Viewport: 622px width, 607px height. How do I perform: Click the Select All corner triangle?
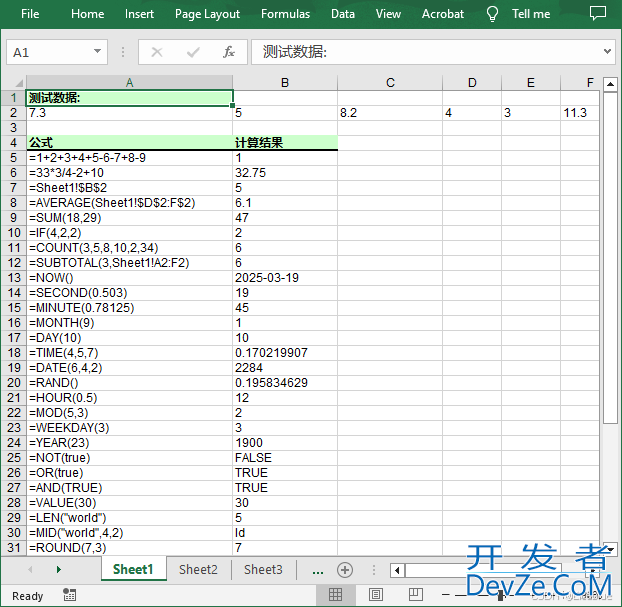tap(19, 83)
